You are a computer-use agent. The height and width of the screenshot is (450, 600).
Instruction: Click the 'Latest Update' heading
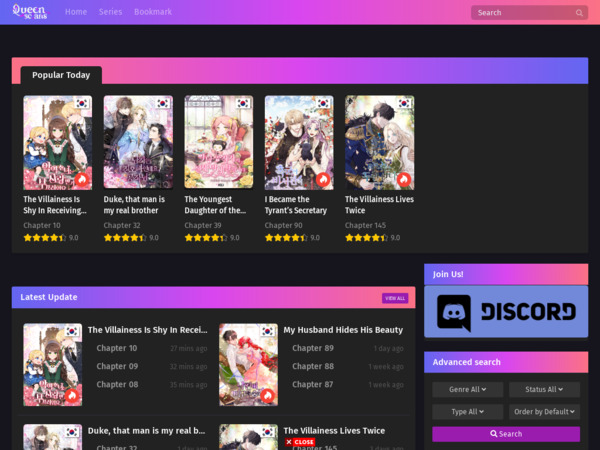[49, 297]
